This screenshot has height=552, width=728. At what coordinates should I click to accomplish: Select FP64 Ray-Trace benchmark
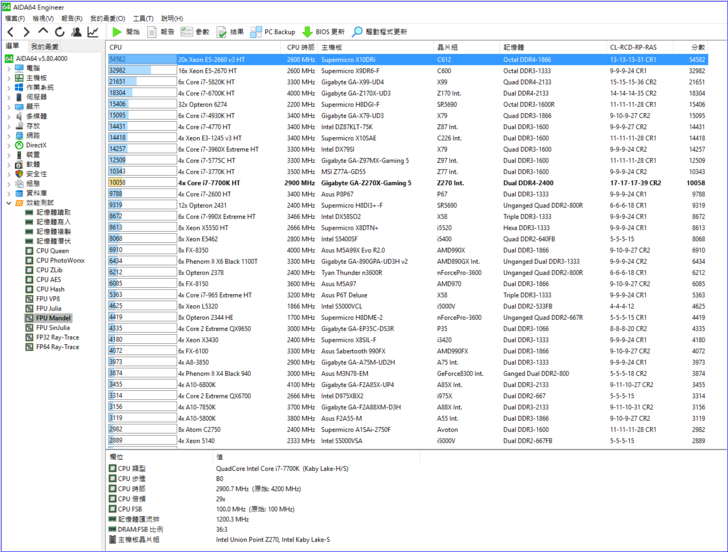coord(58,346)
